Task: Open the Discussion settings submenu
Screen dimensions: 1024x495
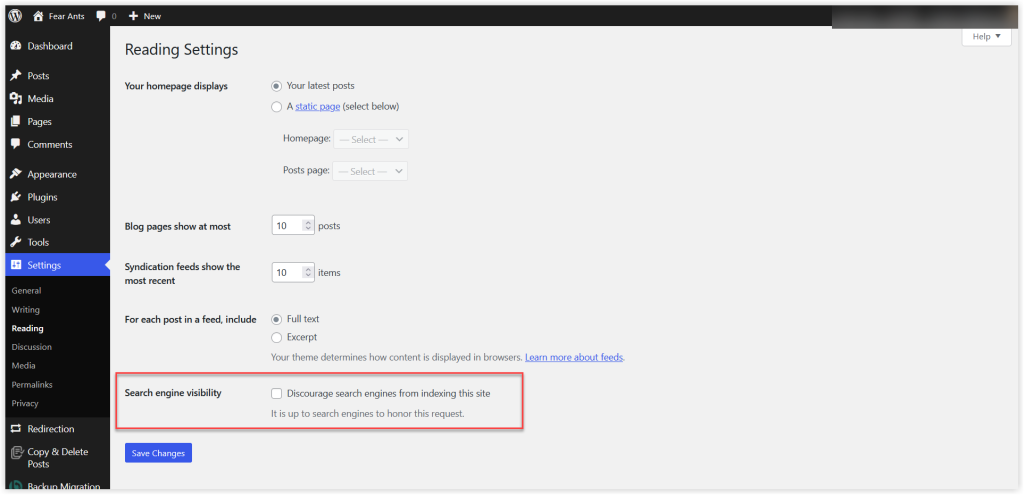Action: pos(31,347)
